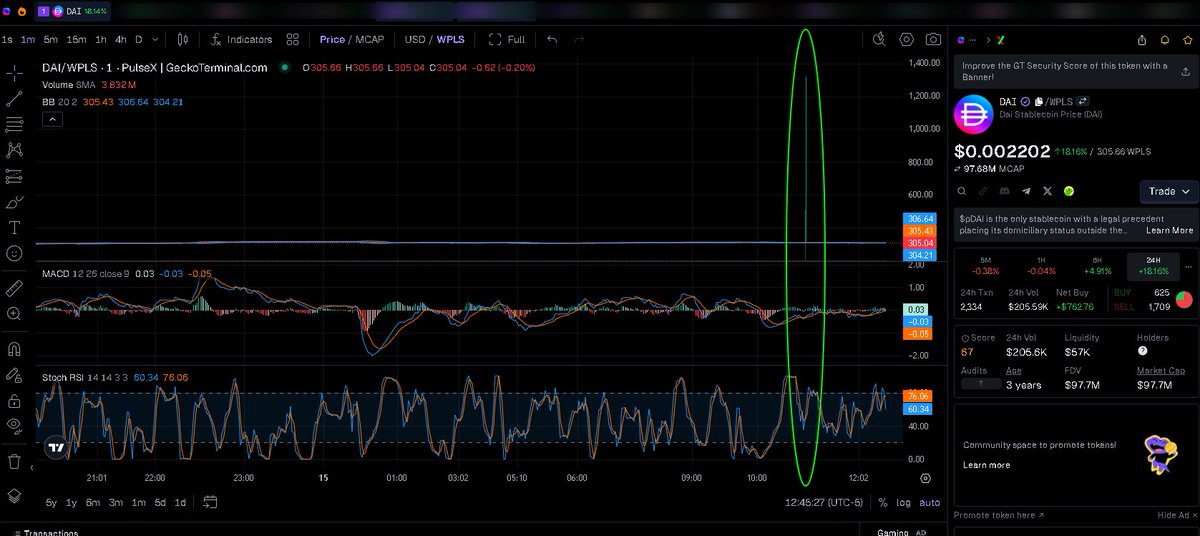Select the pattern drawing tool
The height and width of the screenshot is (536, 1200).
point(14,150)
